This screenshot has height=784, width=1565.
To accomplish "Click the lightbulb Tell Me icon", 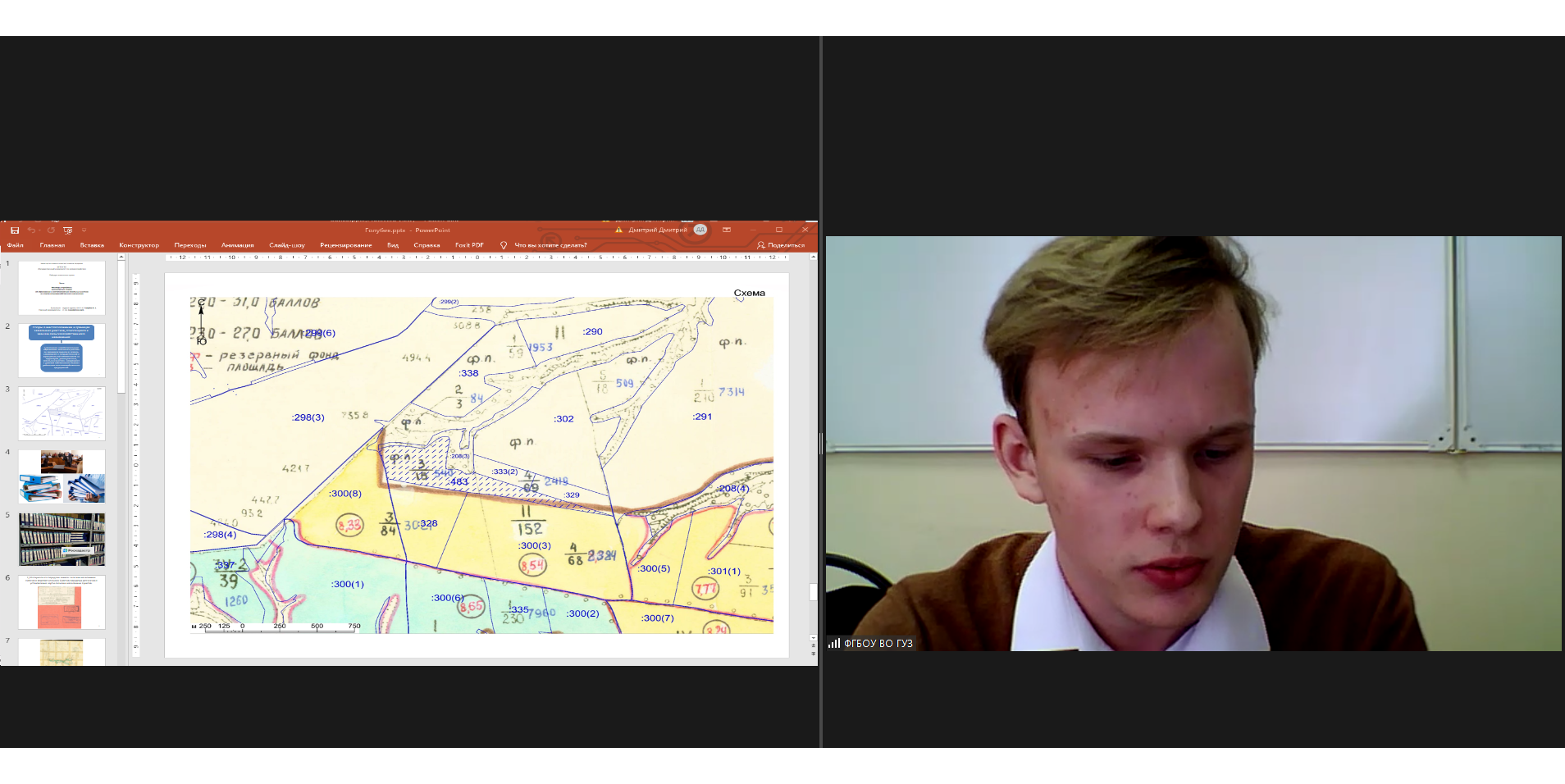I will click(x=504, y=245).
